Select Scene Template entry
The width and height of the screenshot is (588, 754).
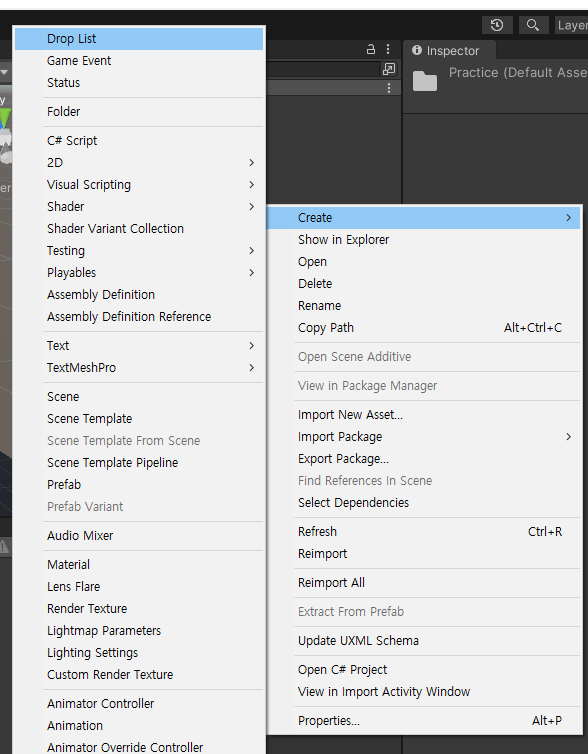pyautogui.click(x=139, y=419)
